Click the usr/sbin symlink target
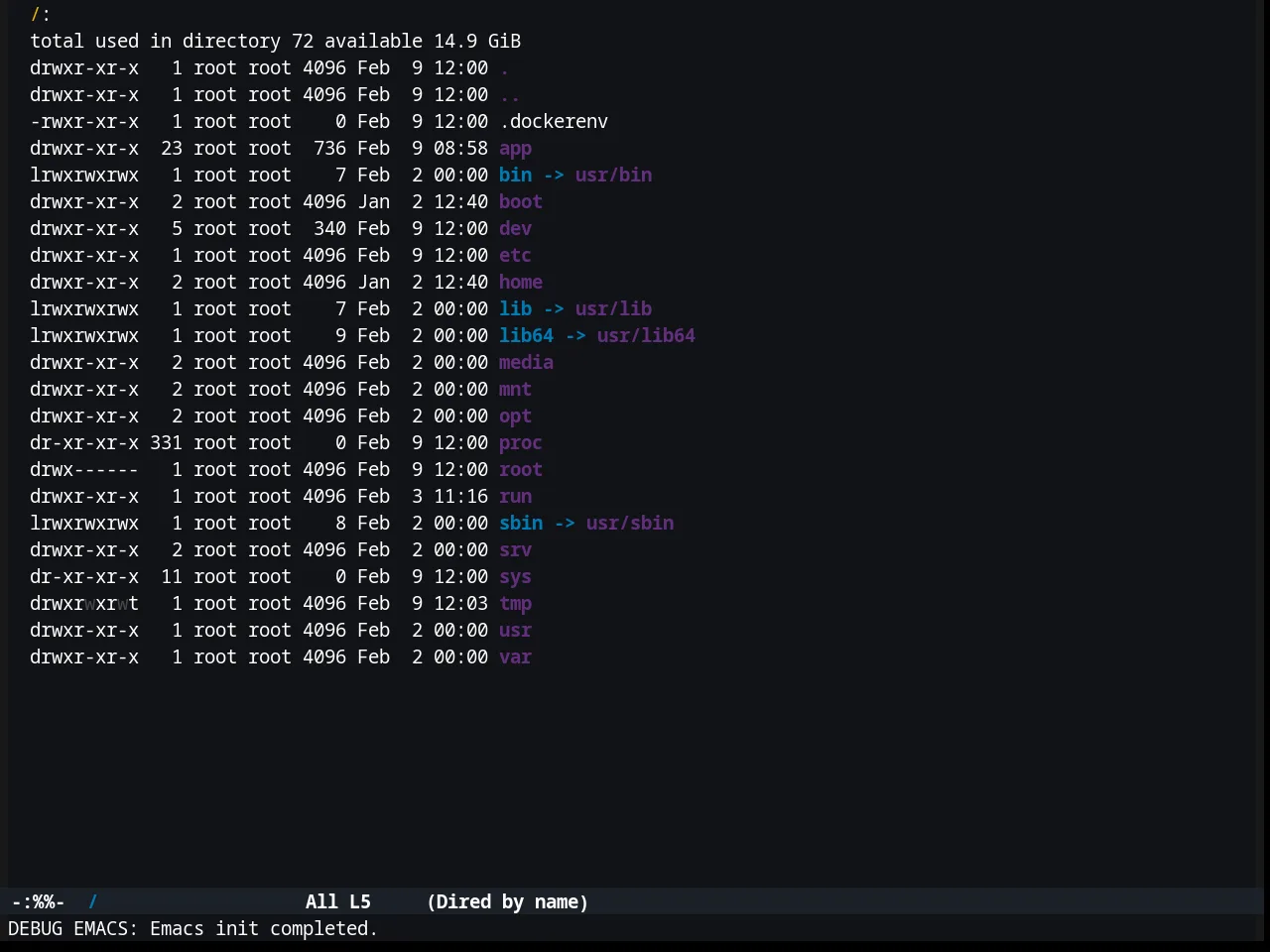Image resolution: width=1270 pixels, height=952 pixels. click(x=630, y=523)
